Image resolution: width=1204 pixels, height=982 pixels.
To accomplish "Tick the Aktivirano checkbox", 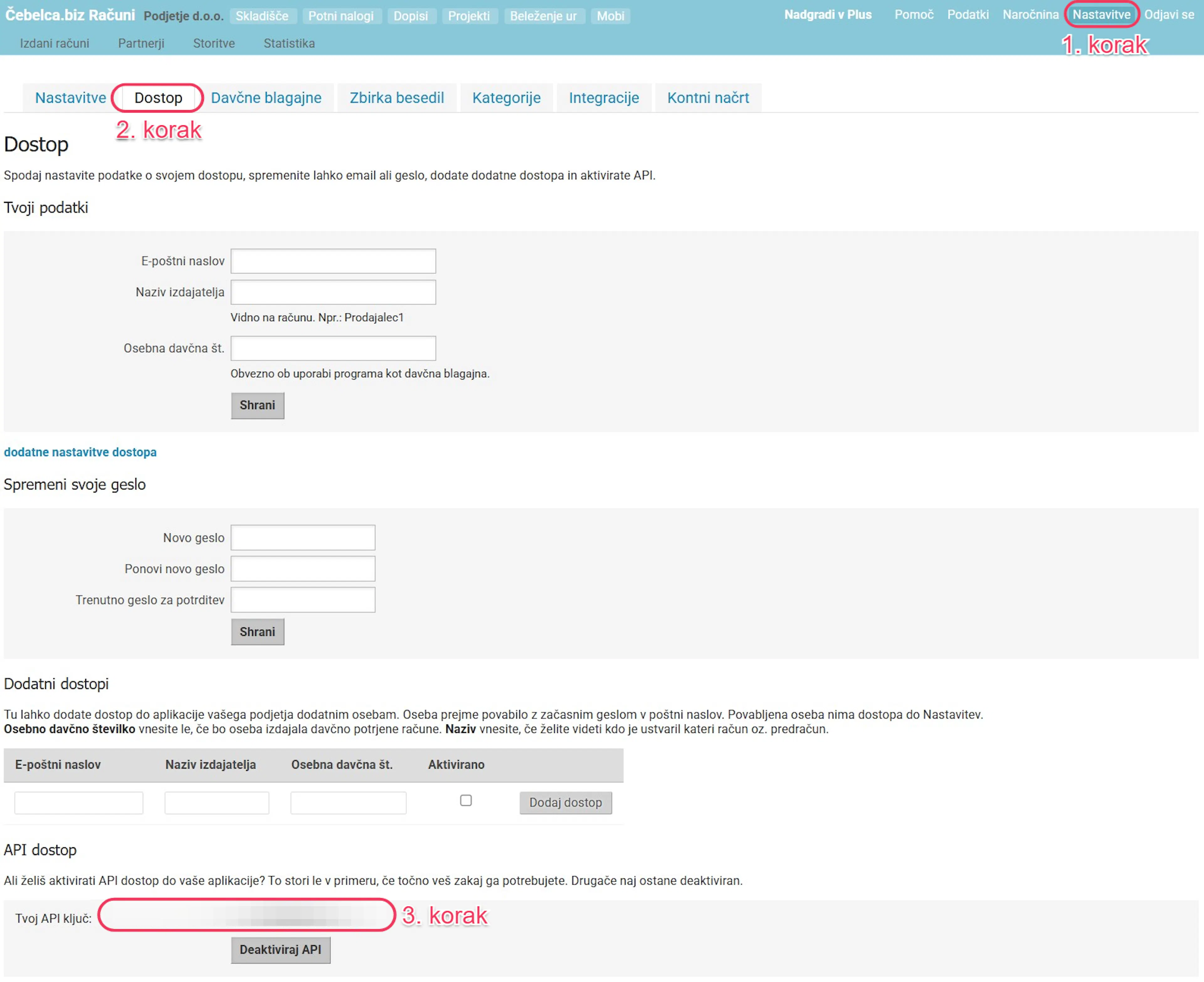I will tap(466, 801).
